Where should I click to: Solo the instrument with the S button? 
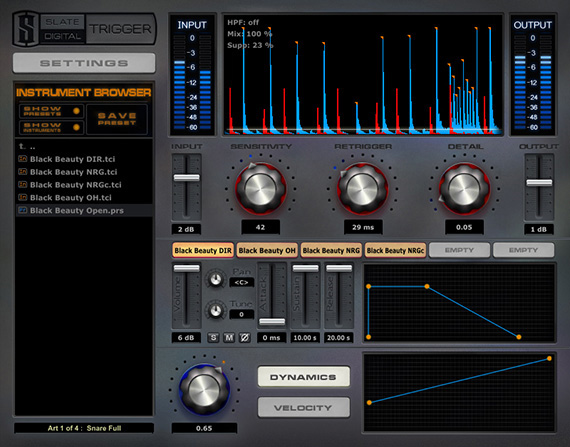click(213, 338)
